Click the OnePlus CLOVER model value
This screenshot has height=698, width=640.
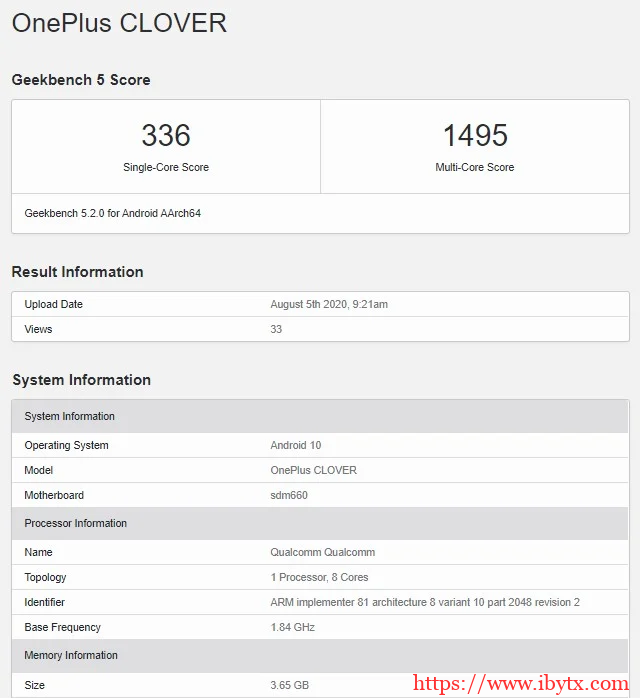313,470
